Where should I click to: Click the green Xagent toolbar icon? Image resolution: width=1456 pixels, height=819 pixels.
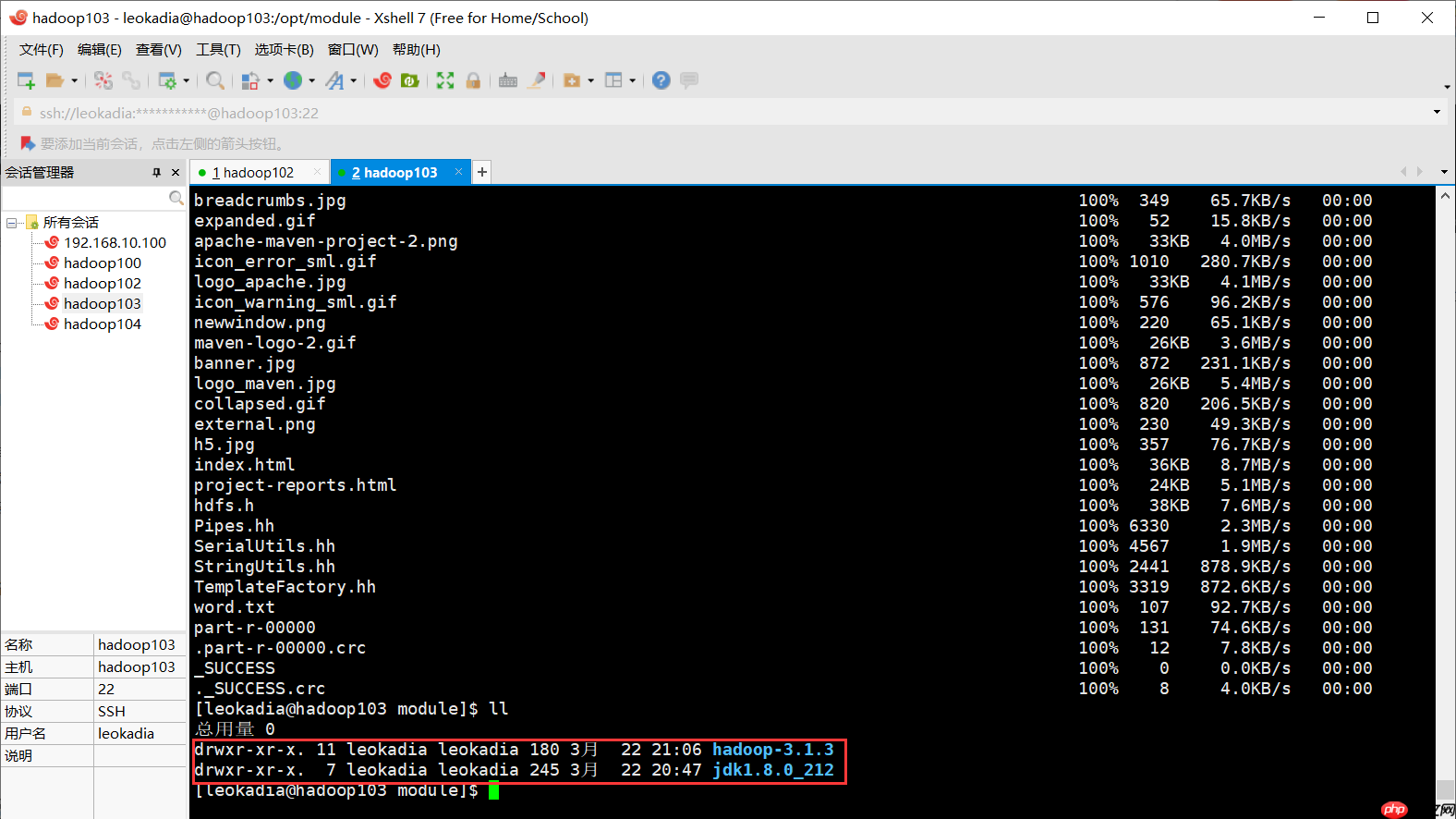click(410, 80)
